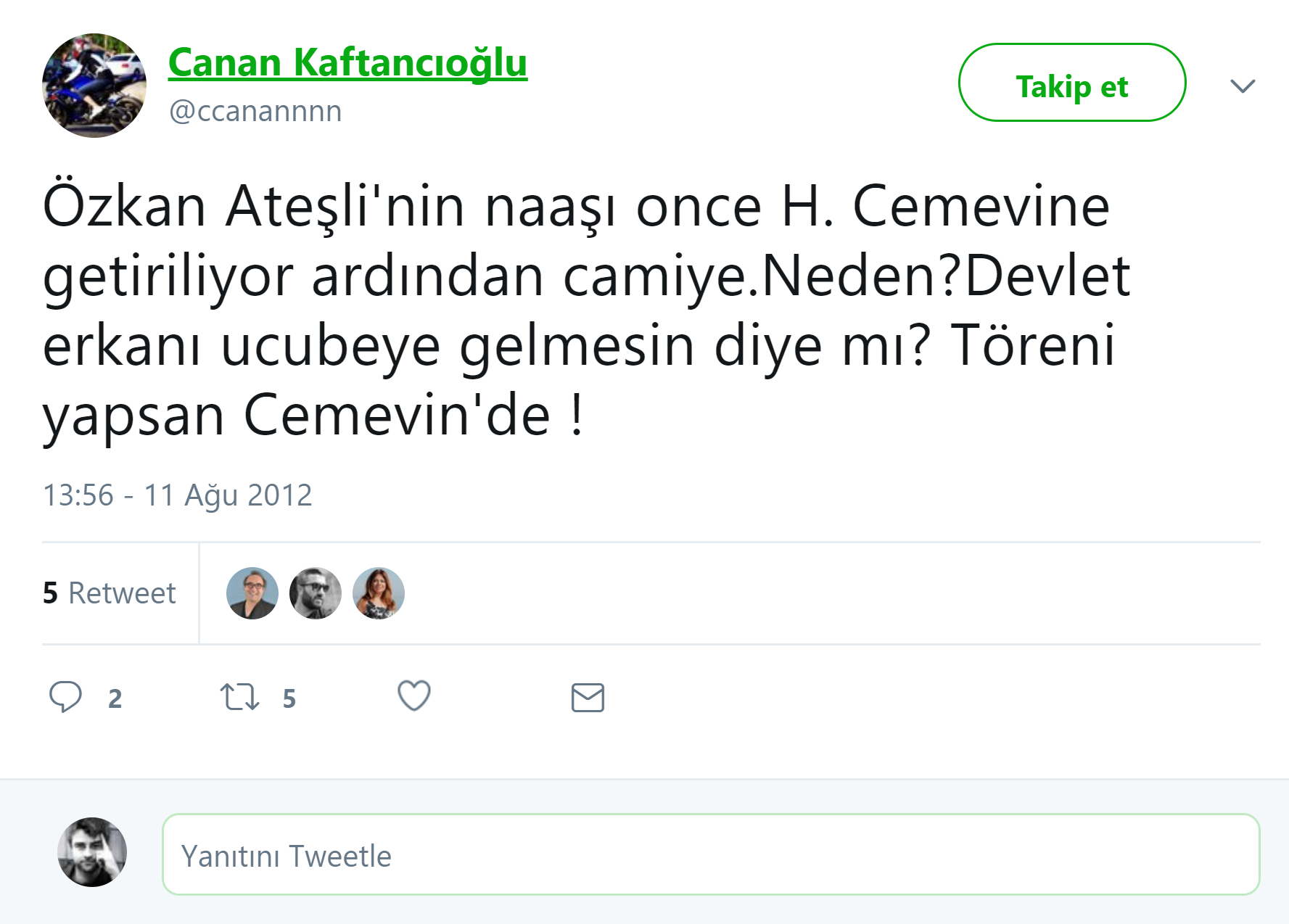Click the bearded black-and-white retweeter avatar
This screenshot has width=1289, height=924.
coord(316,593)
